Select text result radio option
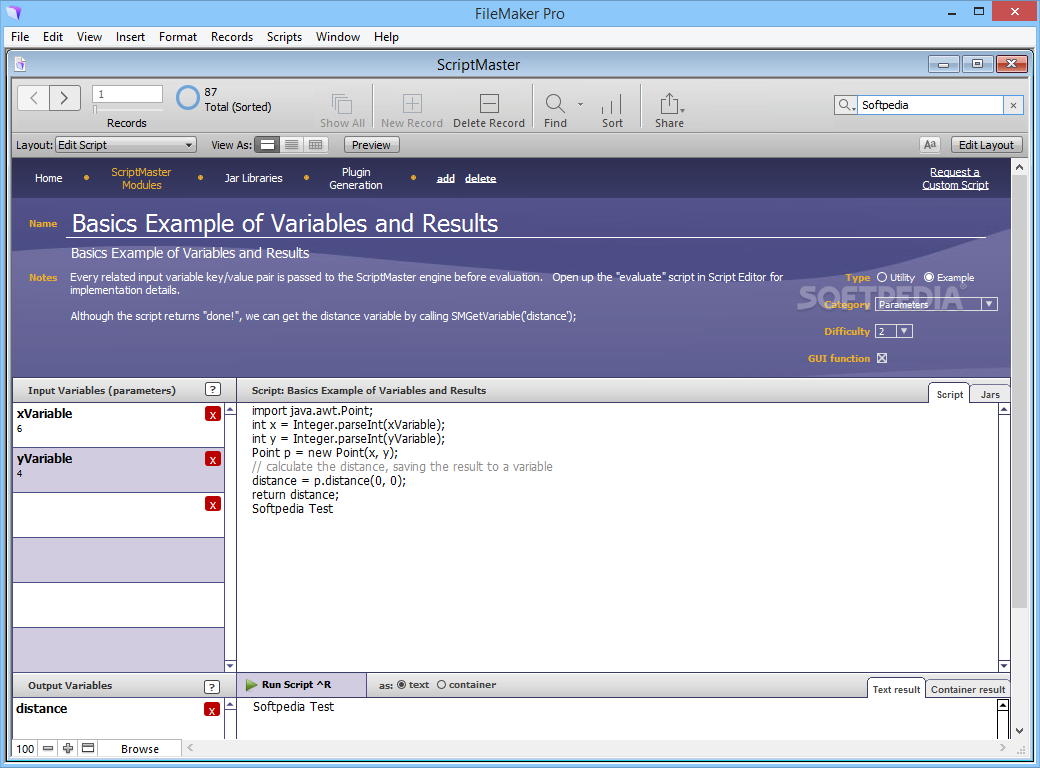Image resolution: width=1040 pixels, height=768 pixels. coord(401,684)
